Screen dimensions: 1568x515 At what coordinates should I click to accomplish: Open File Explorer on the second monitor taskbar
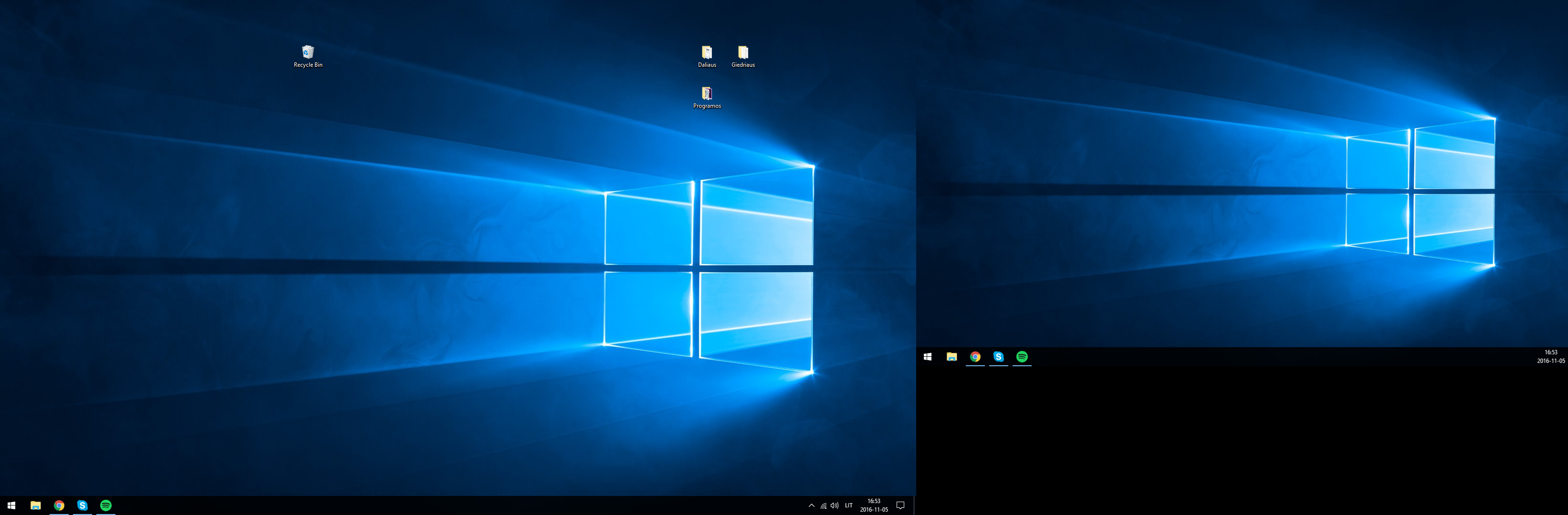coord(951,357)
